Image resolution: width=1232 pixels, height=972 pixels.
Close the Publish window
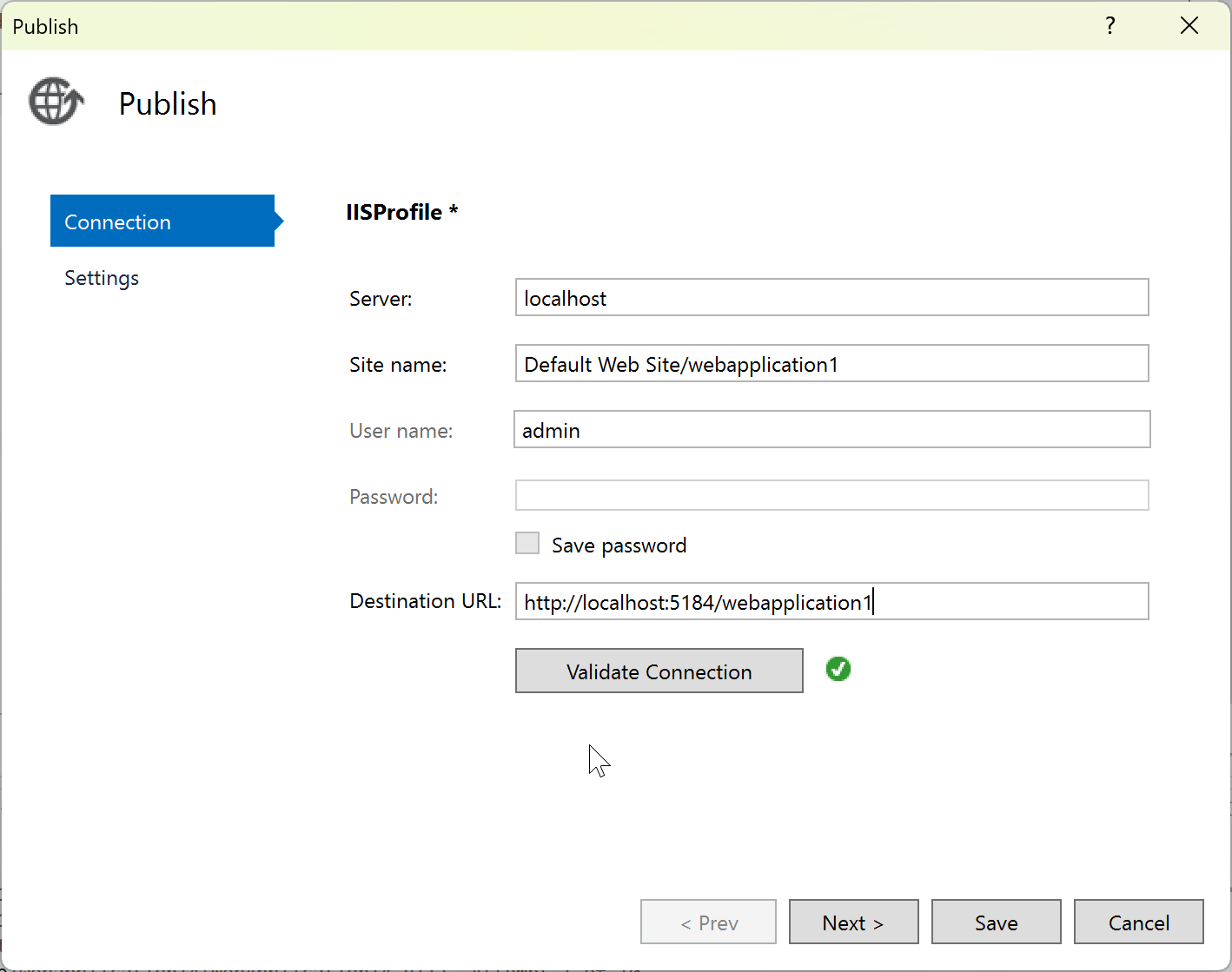[1189, 25]
